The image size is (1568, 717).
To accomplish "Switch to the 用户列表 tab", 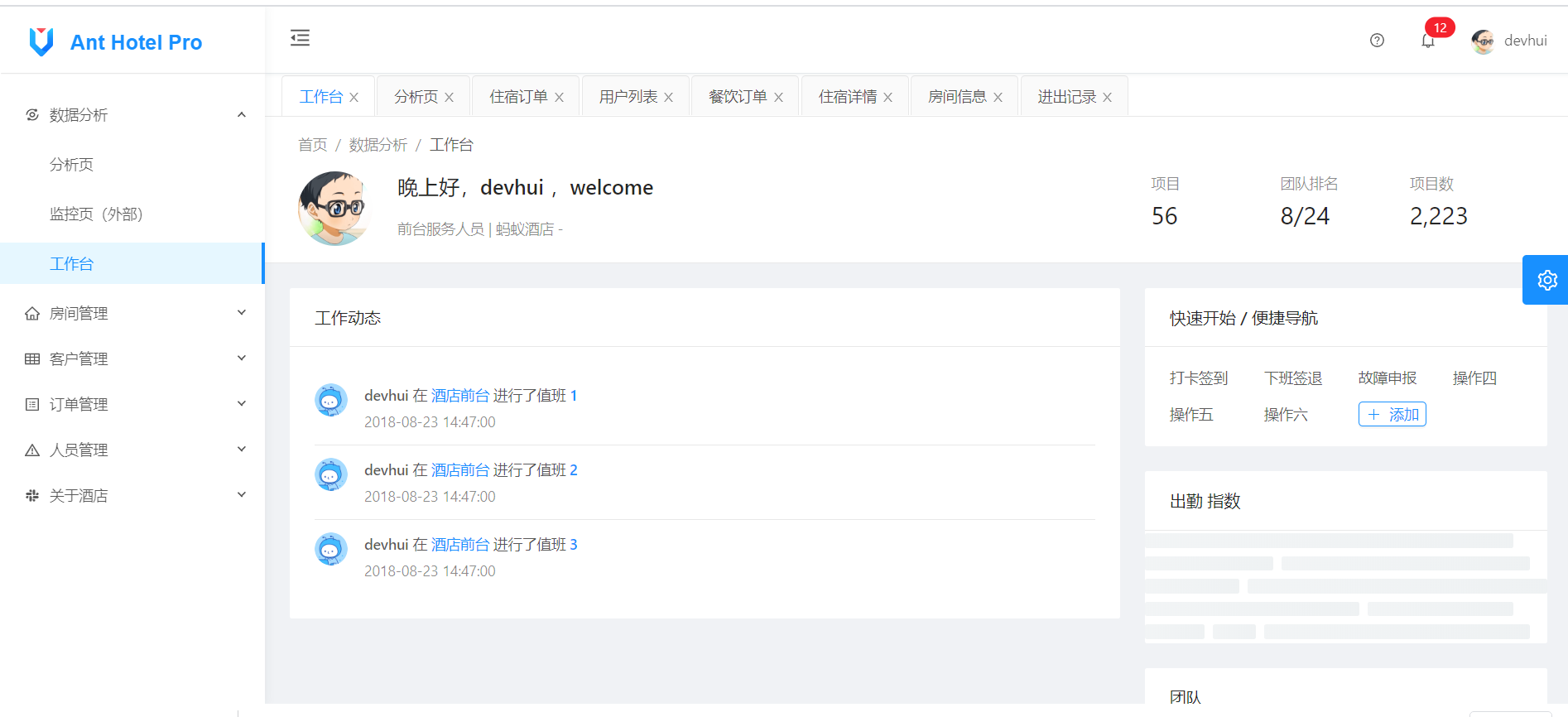I will [628, 97].
